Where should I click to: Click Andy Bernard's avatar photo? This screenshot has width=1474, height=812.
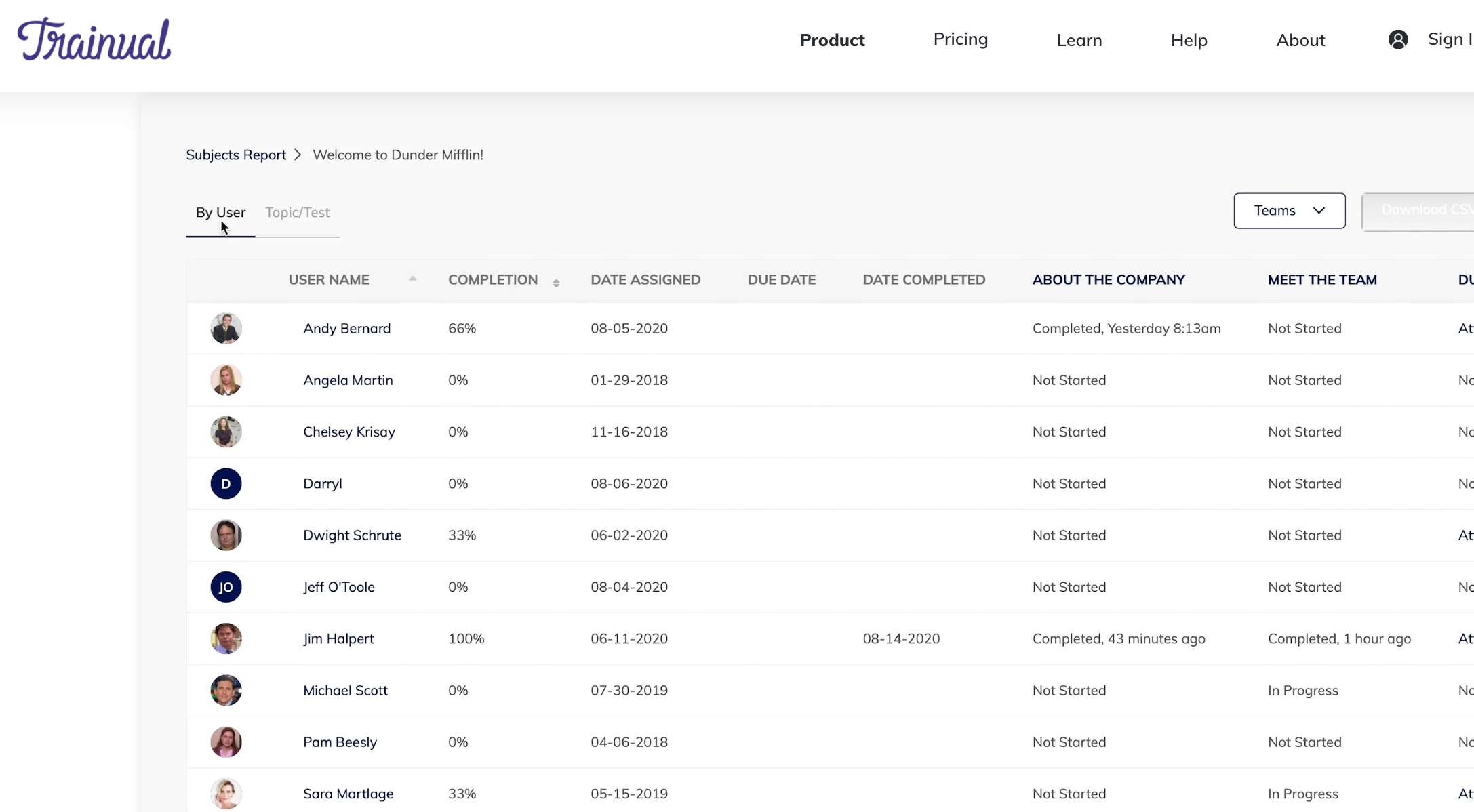point(226,329)
